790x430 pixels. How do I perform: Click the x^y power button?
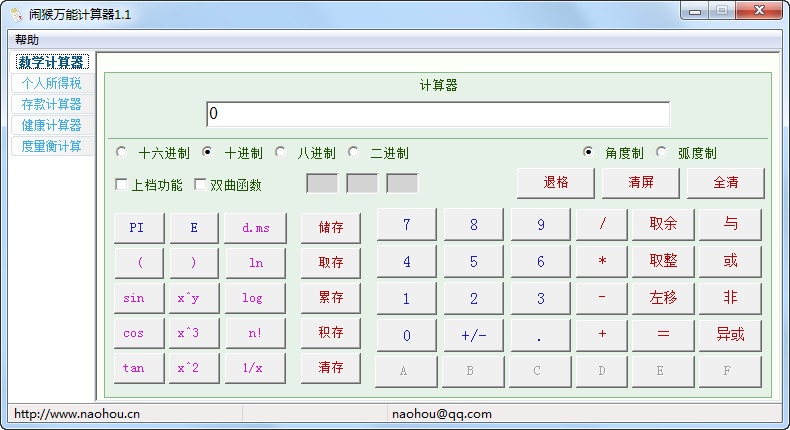[194, 298]
